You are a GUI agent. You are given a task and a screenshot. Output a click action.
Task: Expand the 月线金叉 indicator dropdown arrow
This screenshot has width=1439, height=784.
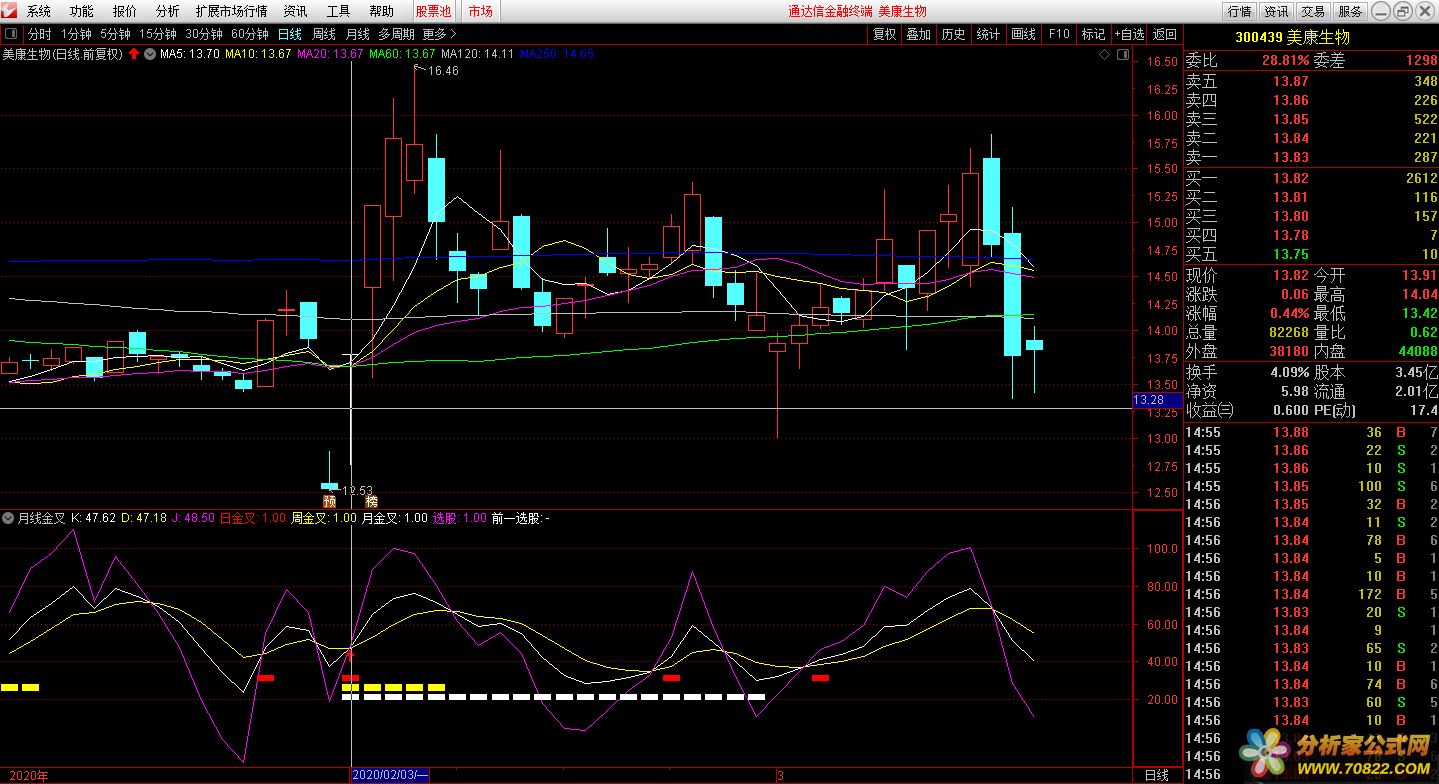click(9, 518)
